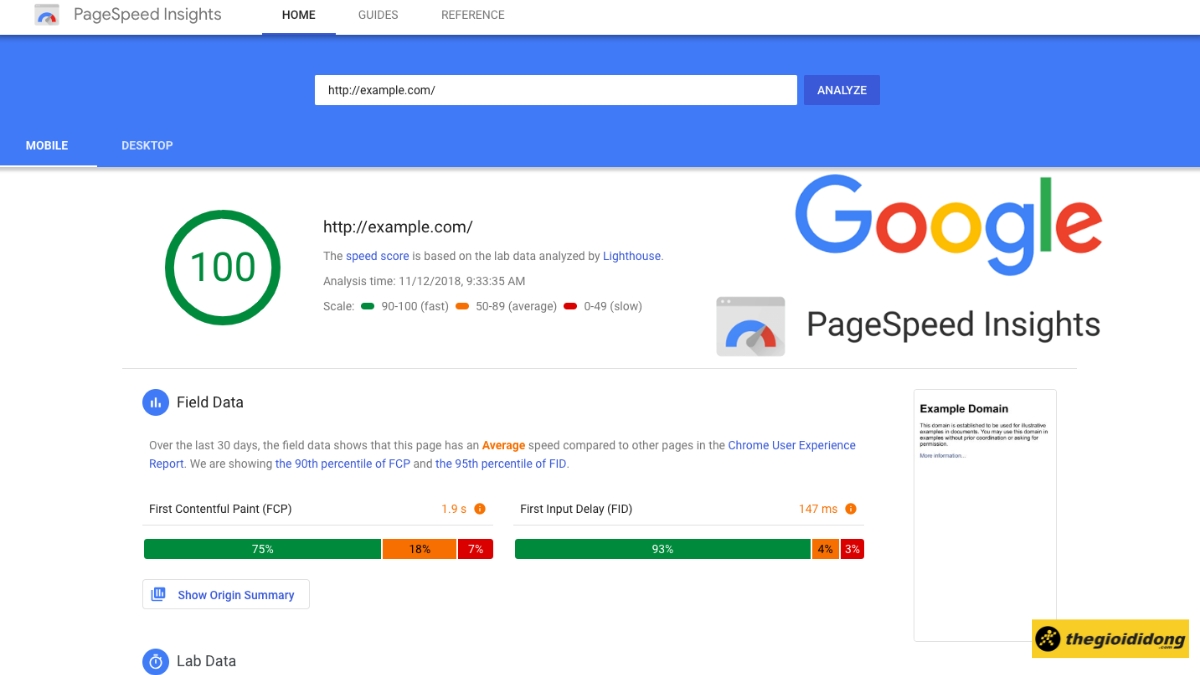1200x675 pixels.
Task: Click the red slow indicator in the Scale legend
Action: (x=570, y=307)
